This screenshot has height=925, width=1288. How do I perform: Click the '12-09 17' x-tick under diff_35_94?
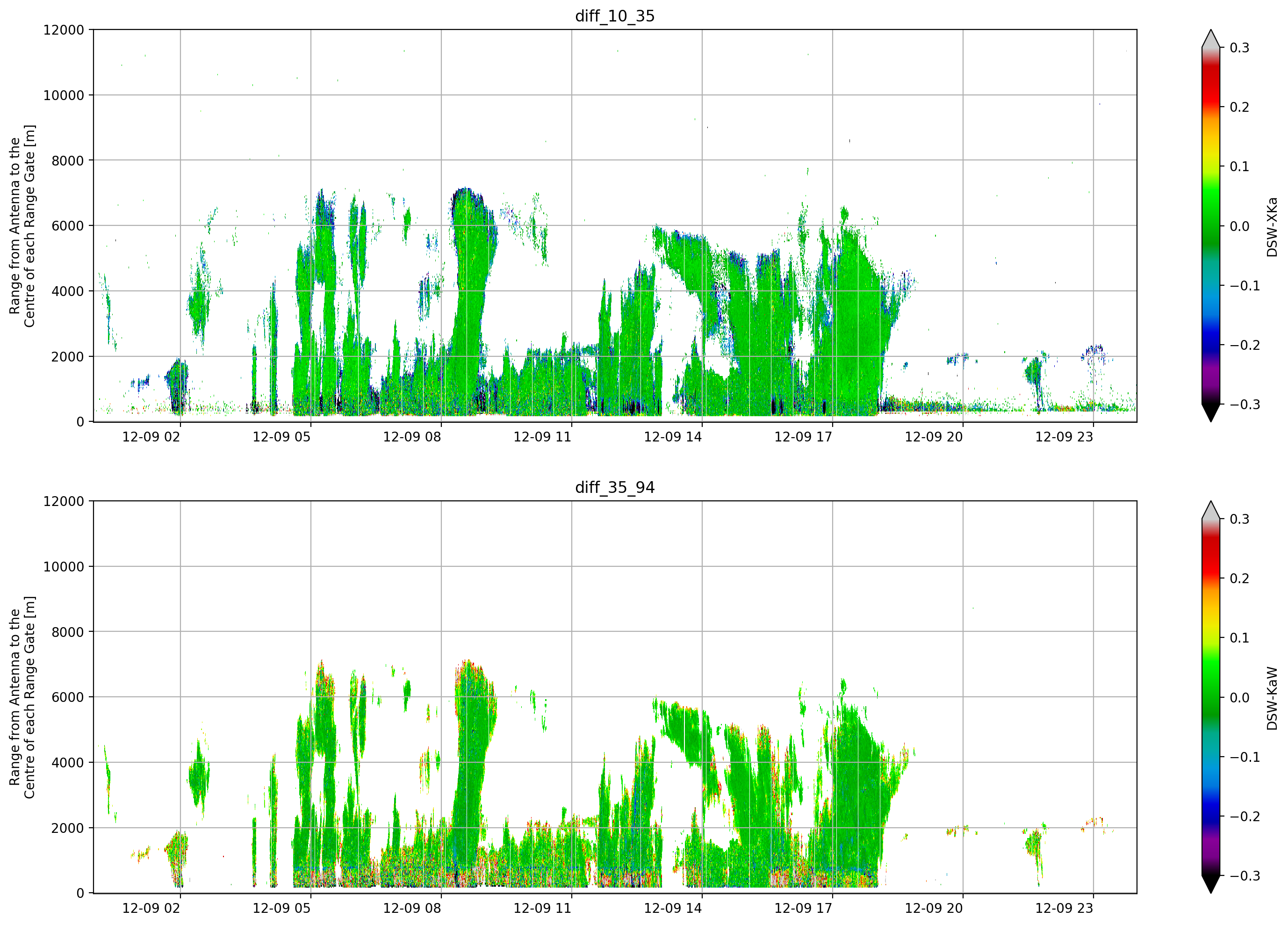pos(804,909)
